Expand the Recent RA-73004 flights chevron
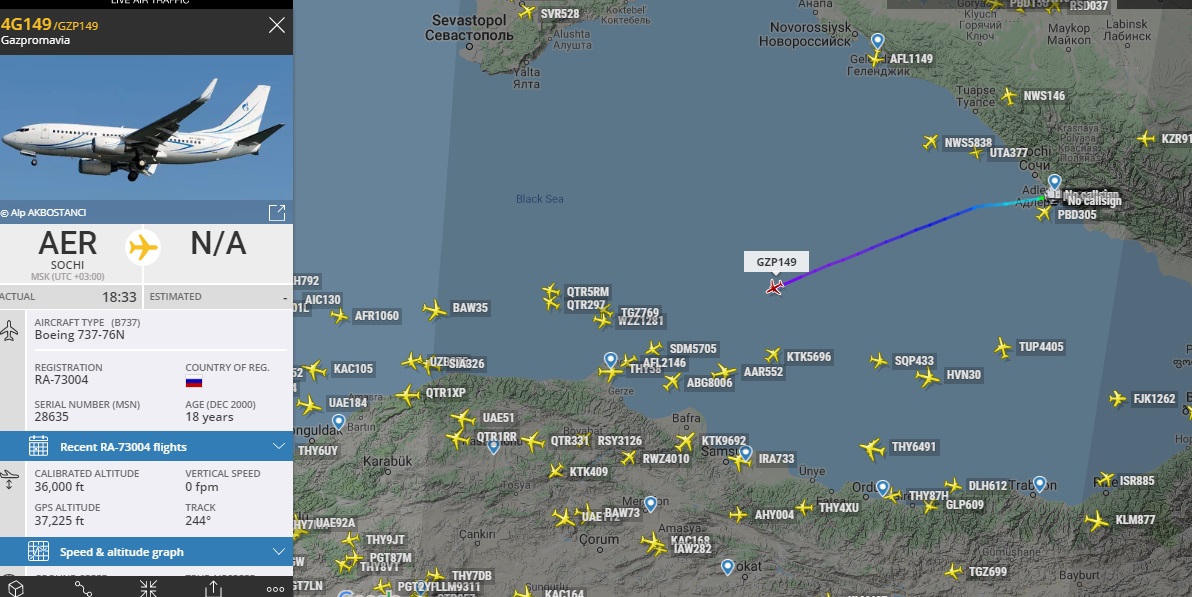This screenshot has height=597, width=1192. [x=278, y=446]
